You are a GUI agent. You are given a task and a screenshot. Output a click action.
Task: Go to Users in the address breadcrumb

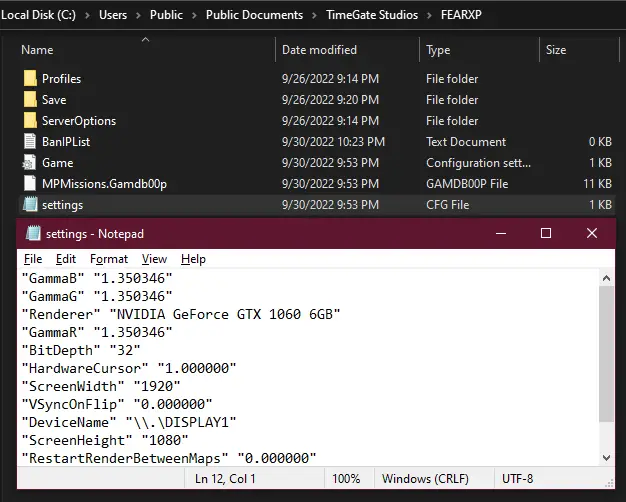(x=113, y=15)
